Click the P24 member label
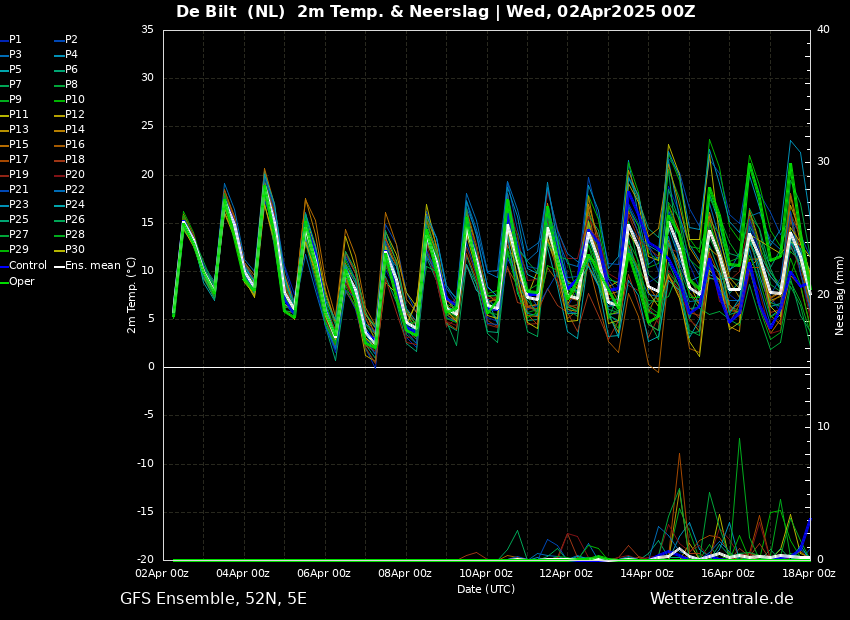This screenshot has height=620, width=850. (x=70, y=204)
